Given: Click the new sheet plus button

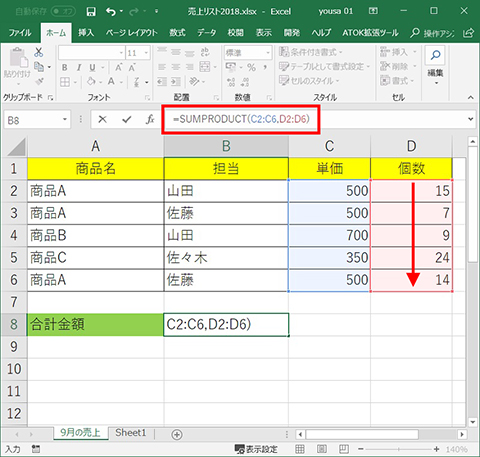Looking at the screenshot, I should point(177,434).
